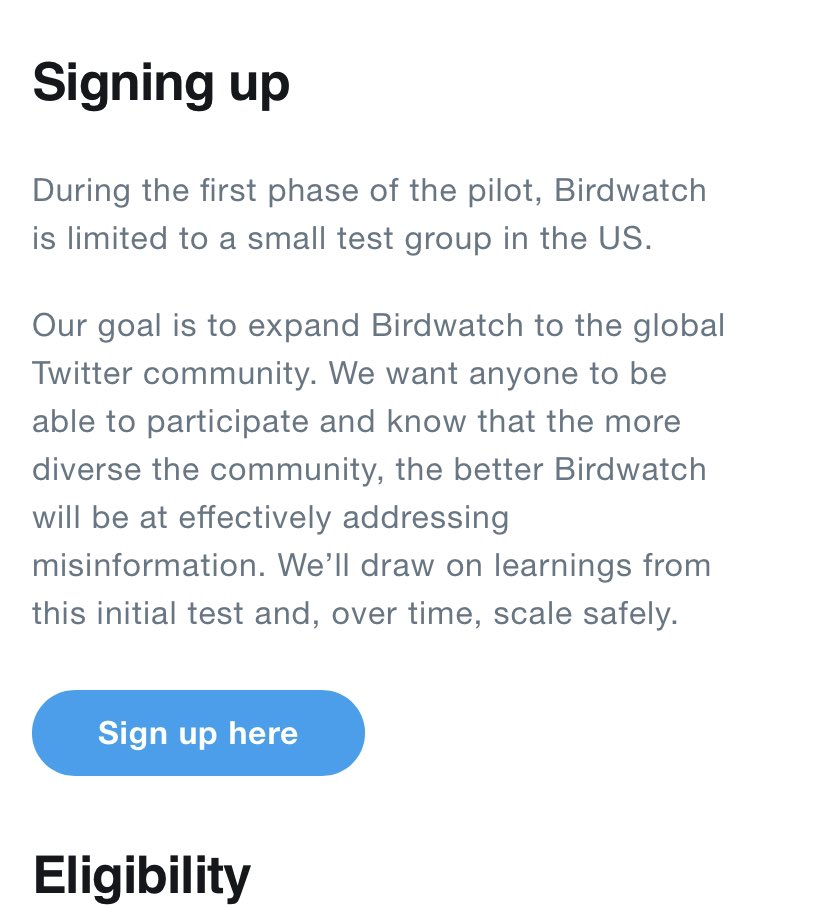Click the text 'small test group in the US'

(445, 239)
